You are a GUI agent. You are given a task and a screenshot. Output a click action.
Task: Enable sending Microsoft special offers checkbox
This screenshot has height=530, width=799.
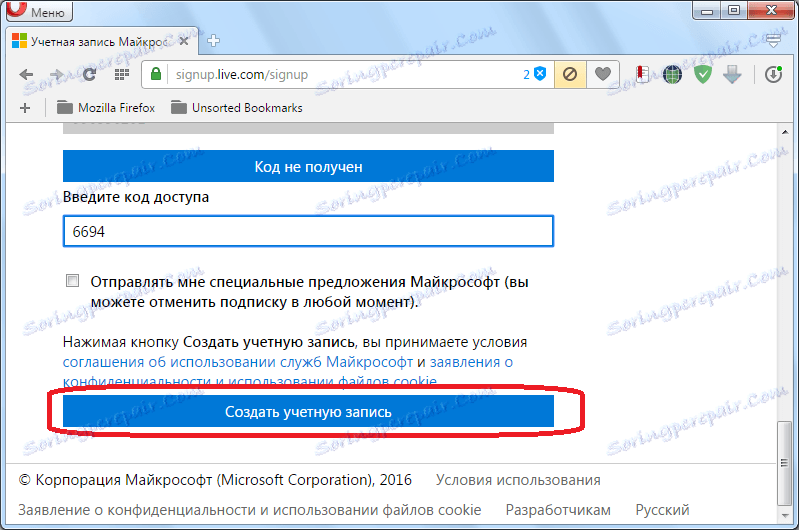(x=72, y=281)
